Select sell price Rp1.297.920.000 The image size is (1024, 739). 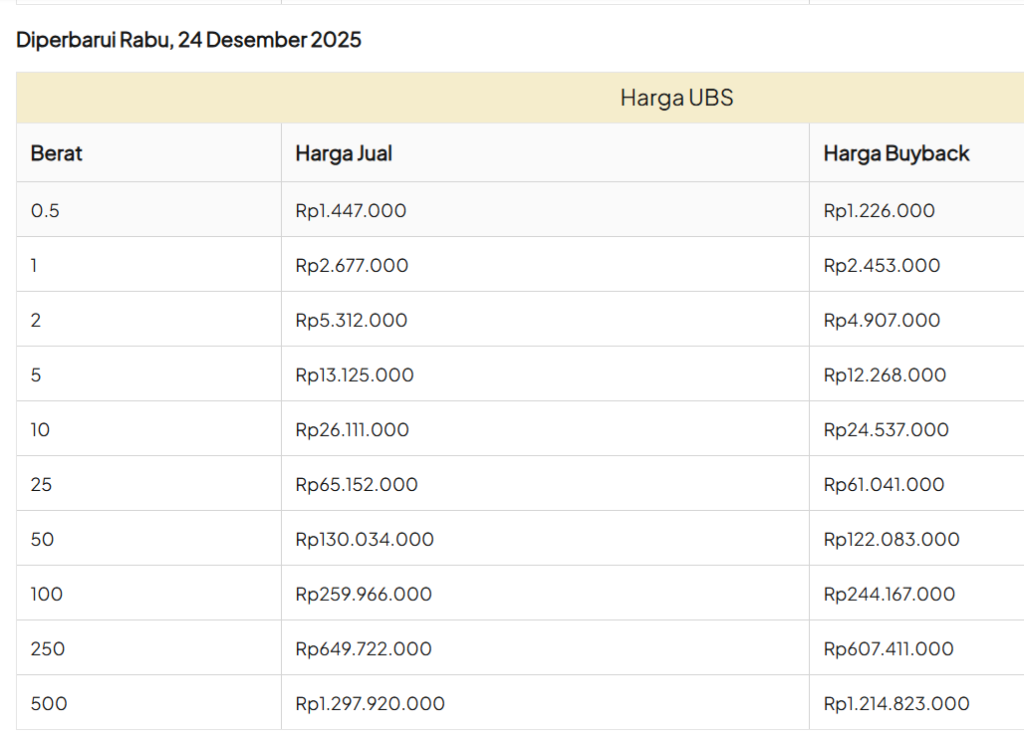pos(370,704)
